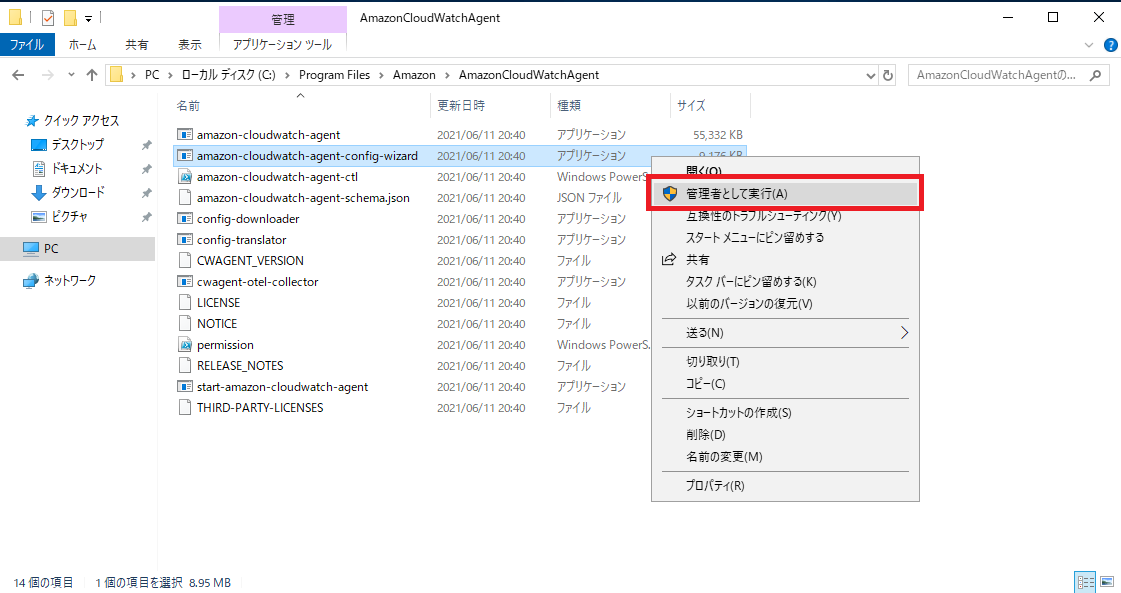Select the cwagent-otel-collector application icon
Screen dimensions: 1121x593
click(184, 282)
